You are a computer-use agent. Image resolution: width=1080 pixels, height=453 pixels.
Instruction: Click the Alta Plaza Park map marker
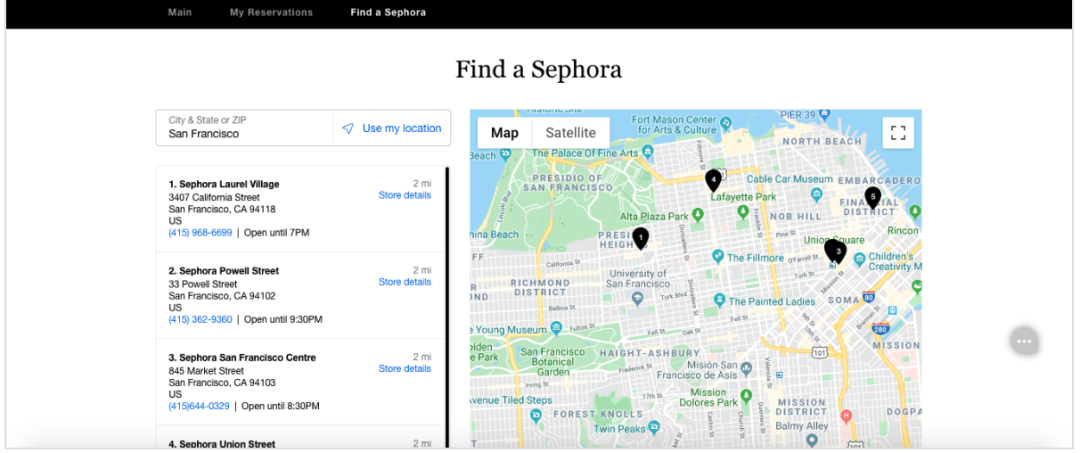tap(697, 215)
